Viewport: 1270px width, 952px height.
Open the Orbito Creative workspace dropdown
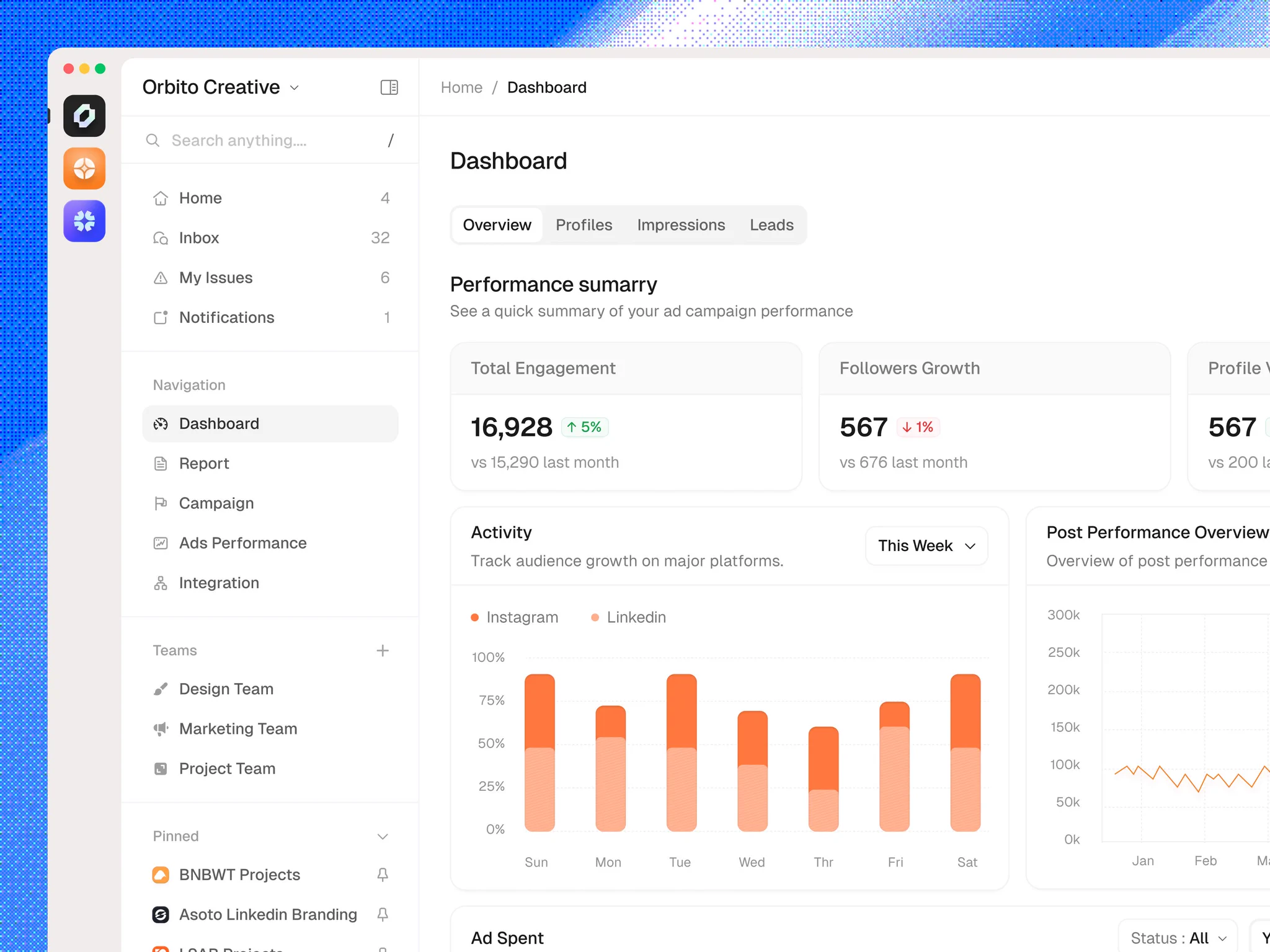(x=221, y=87)
